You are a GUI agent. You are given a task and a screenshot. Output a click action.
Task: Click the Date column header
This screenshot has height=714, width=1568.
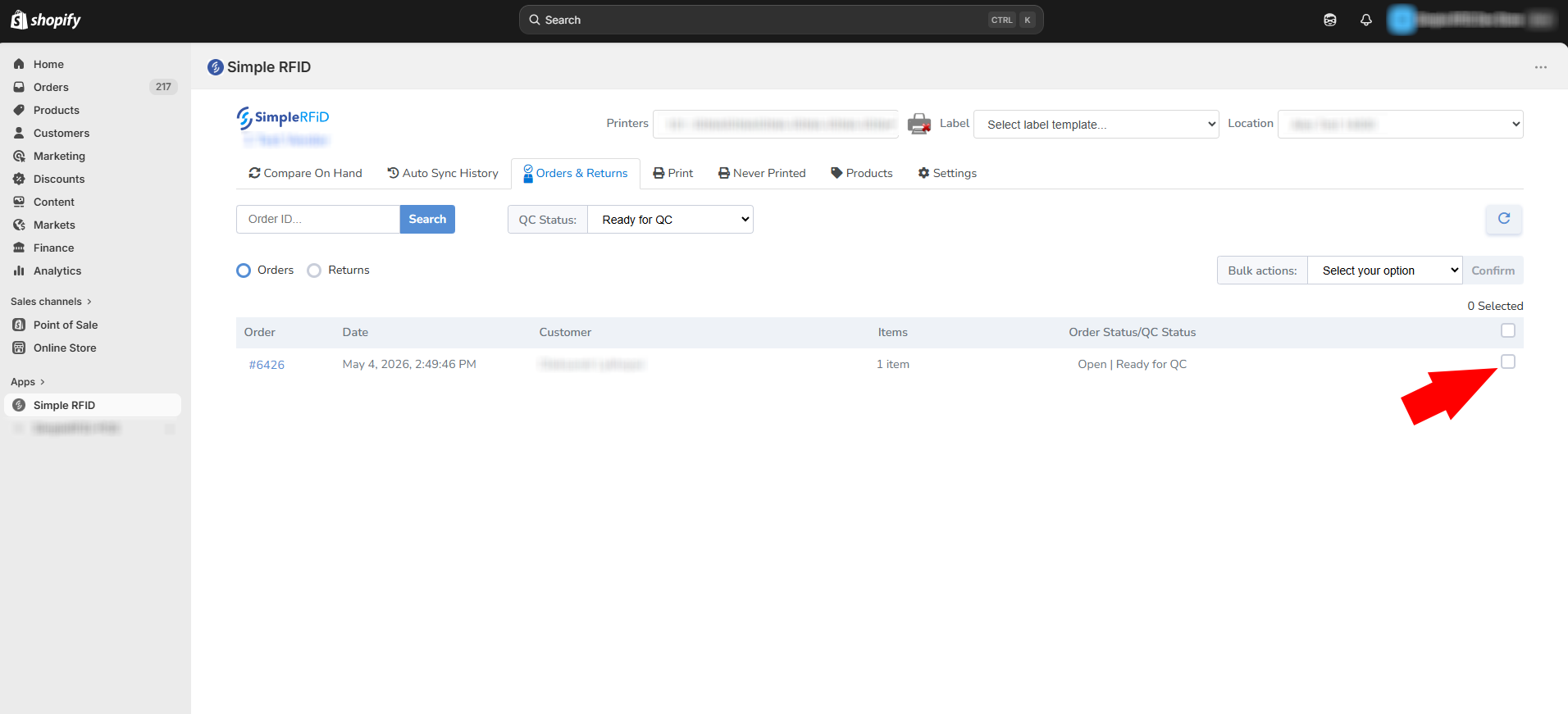click(355, 332)
